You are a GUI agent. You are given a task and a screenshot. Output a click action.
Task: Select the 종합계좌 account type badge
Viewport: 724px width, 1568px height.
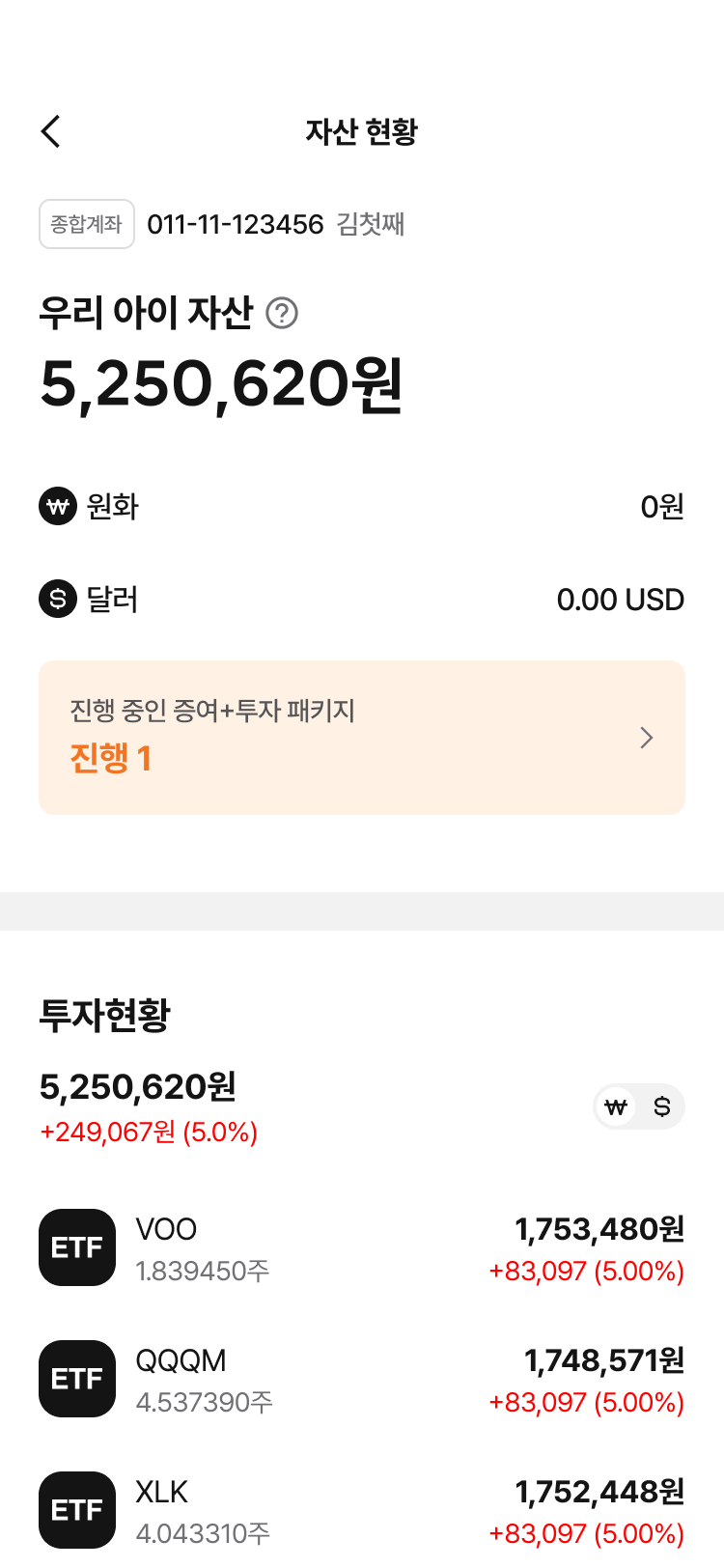(87, 224)
